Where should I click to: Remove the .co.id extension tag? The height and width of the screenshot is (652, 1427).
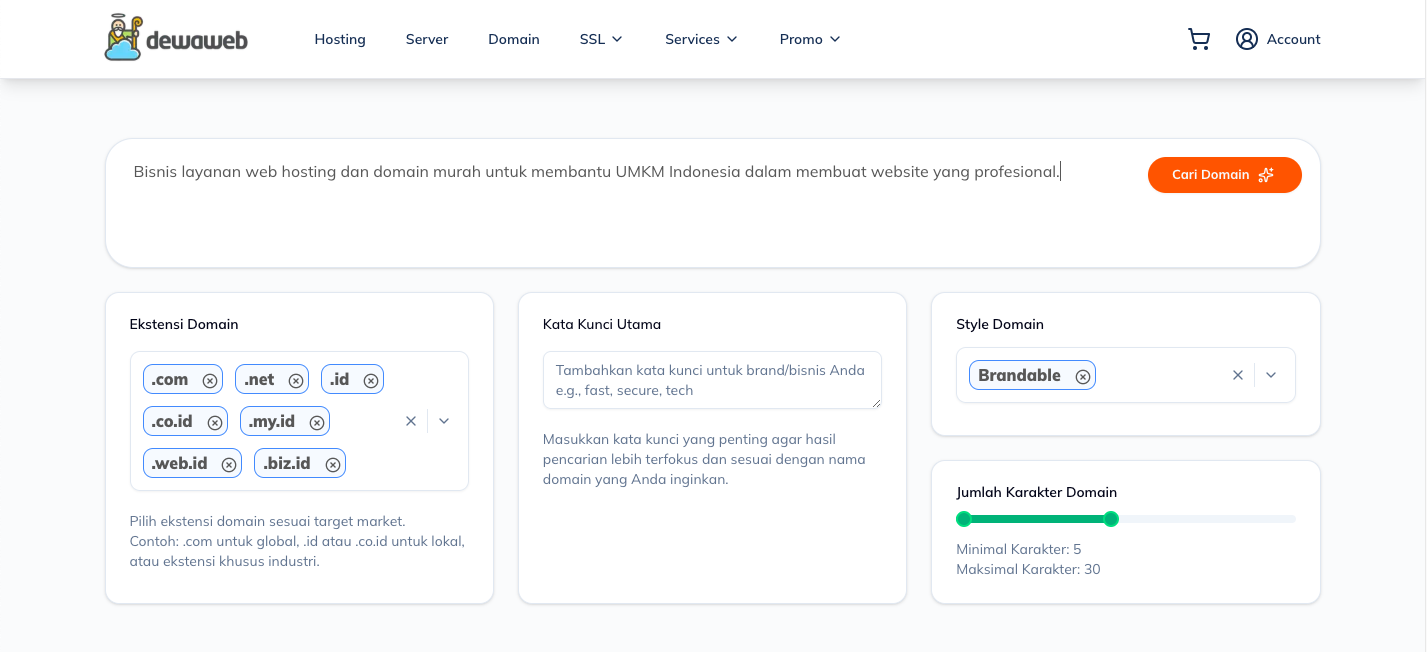pyautogui.click(x=215, y=422)
